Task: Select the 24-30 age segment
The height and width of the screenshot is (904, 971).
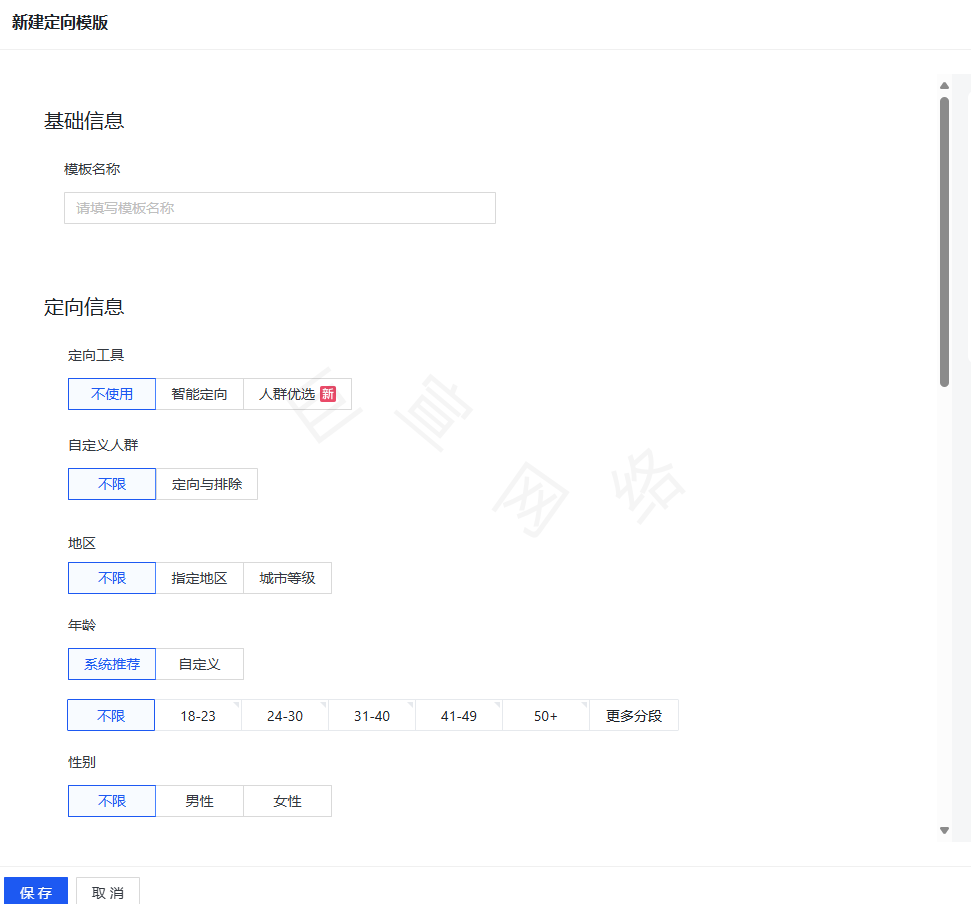Action: 284,715
